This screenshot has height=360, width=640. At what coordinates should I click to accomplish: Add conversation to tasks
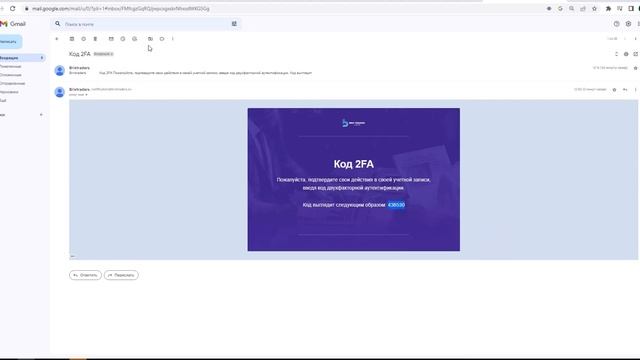tap(135, 39)
